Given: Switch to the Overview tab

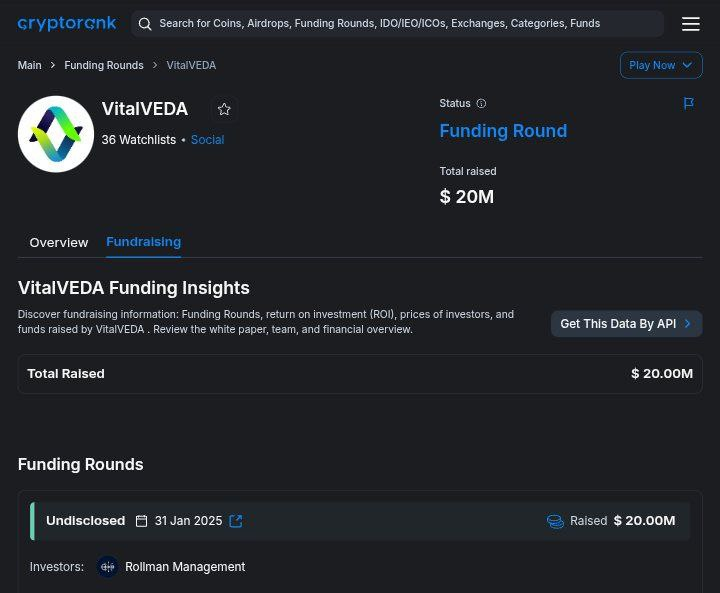Looking at the screenshot, I should [59, 243].
